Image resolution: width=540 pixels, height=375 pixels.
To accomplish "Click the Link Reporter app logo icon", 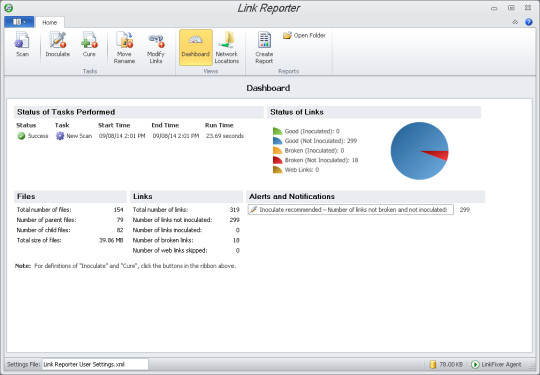I will 9,8.
